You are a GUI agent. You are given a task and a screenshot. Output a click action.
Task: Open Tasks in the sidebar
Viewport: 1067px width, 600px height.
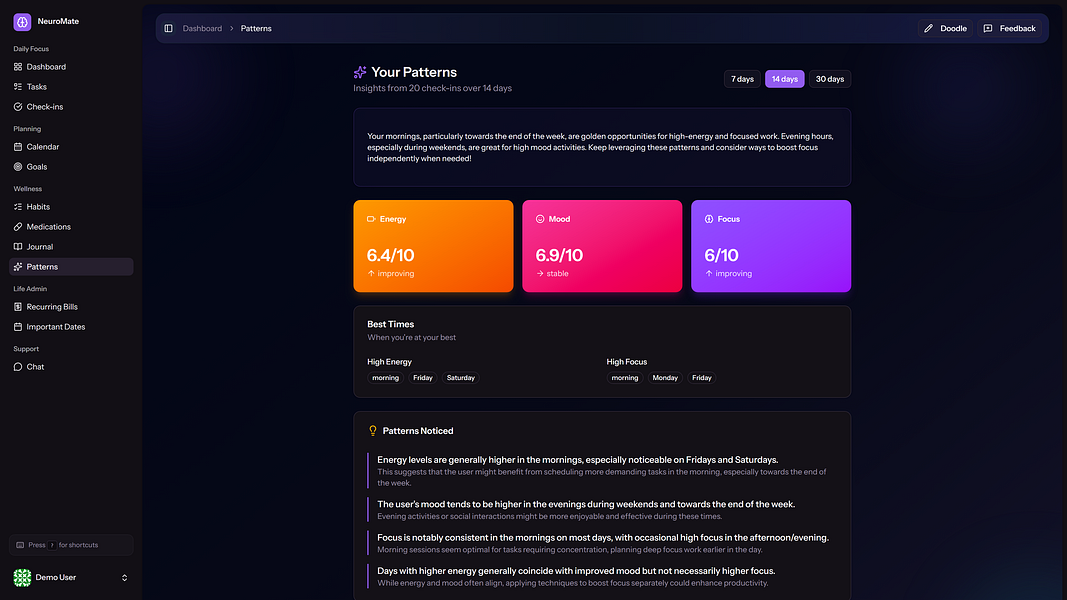click(71, 86)
